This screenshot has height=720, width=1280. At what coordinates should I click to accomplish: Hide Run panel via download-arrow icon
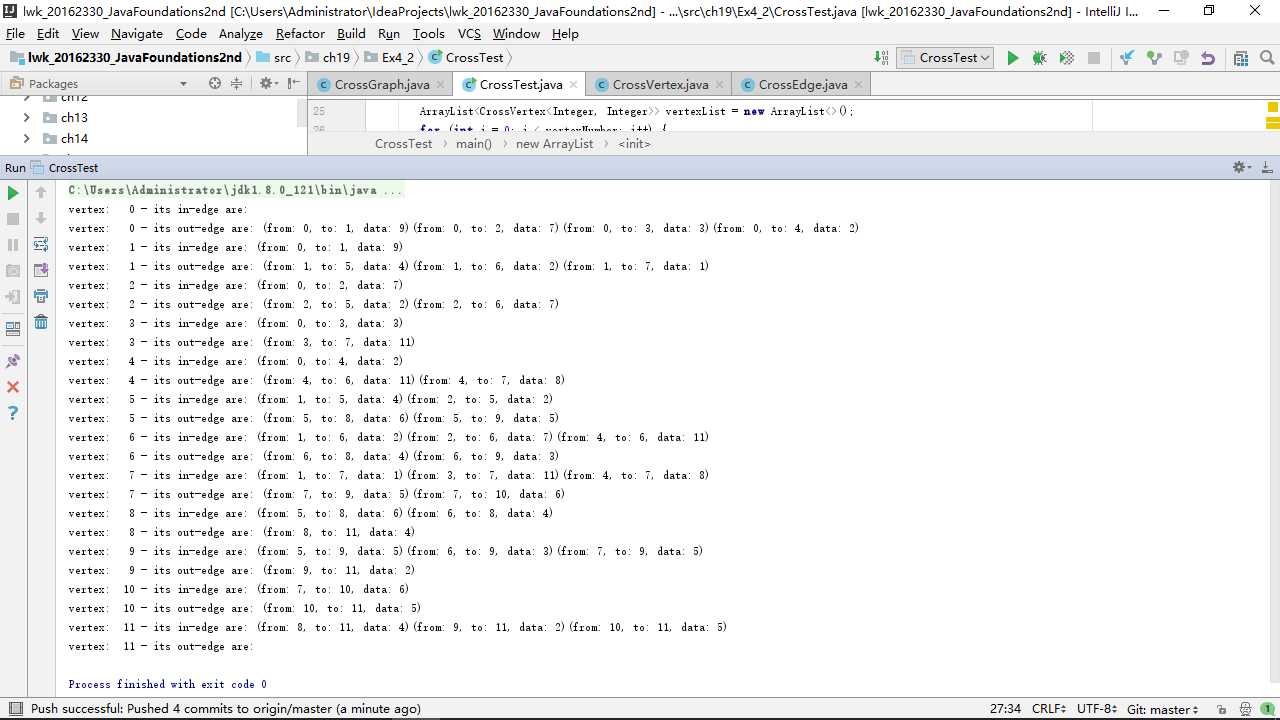[1267, 168]
